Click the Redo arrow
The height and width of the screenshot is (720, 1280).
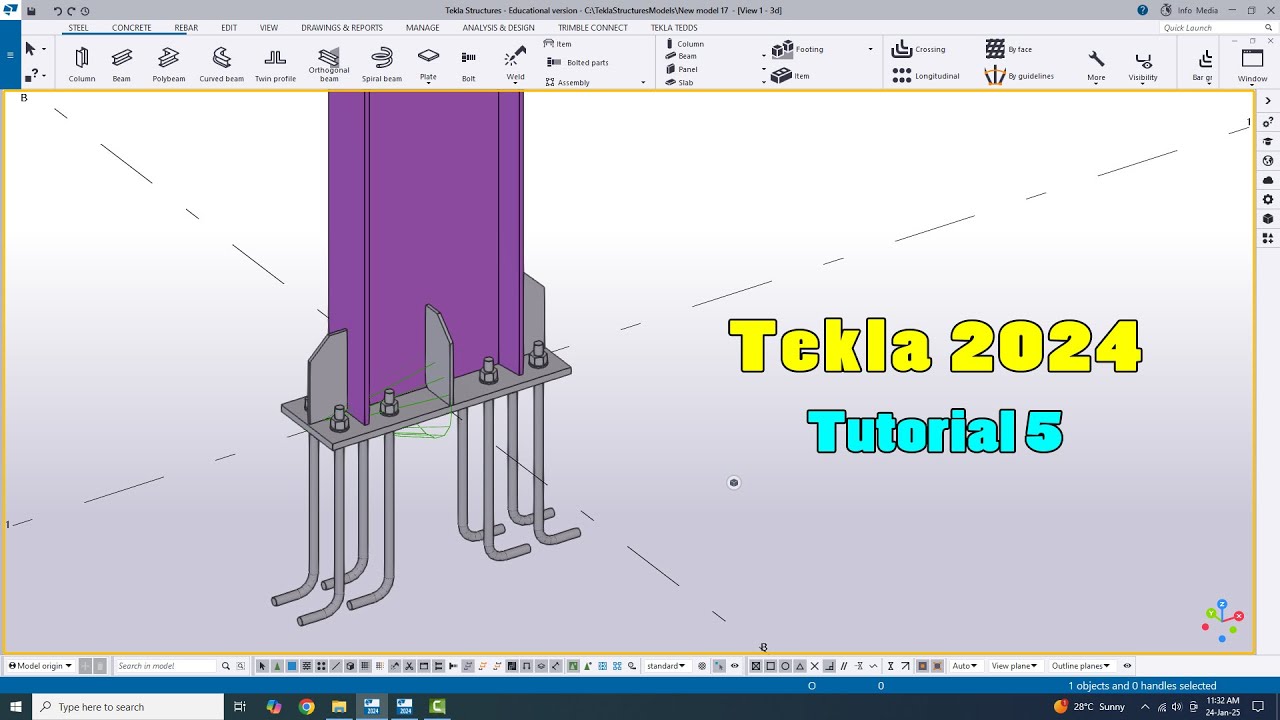tap(72, 11)
